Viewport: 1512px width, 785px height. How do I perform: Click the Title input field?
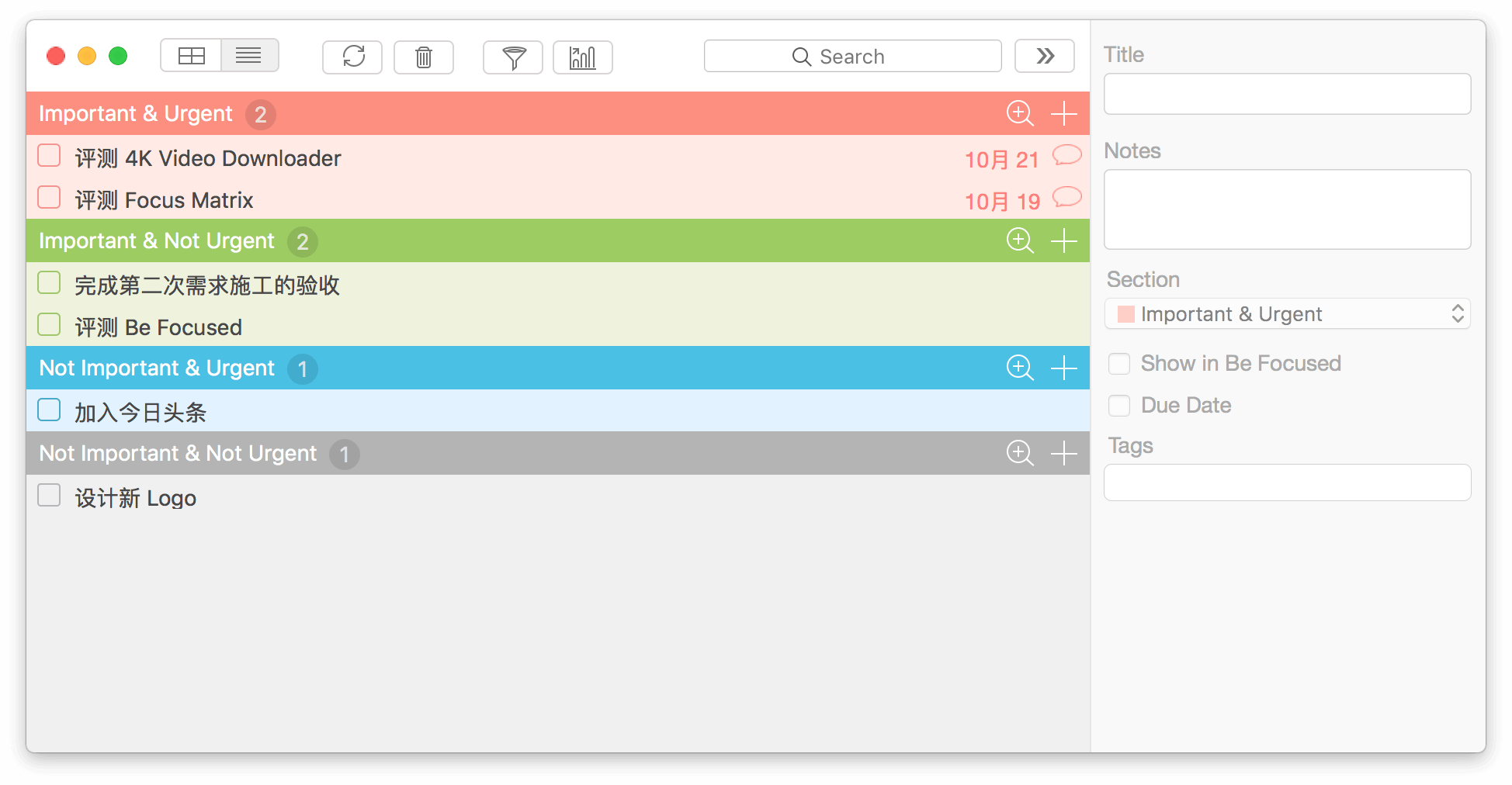[x=1287, y=94]
